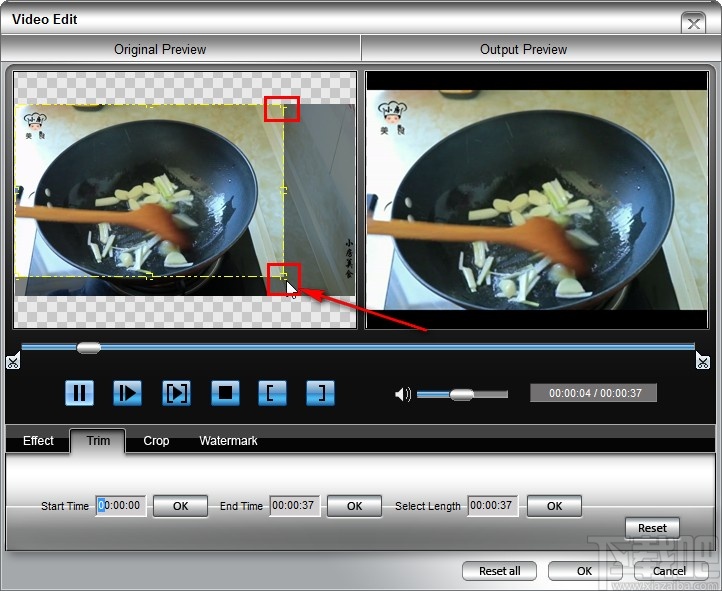Click the output preview video image
Image resolution: width=722 pixels, height=591 pixels.
537,200
